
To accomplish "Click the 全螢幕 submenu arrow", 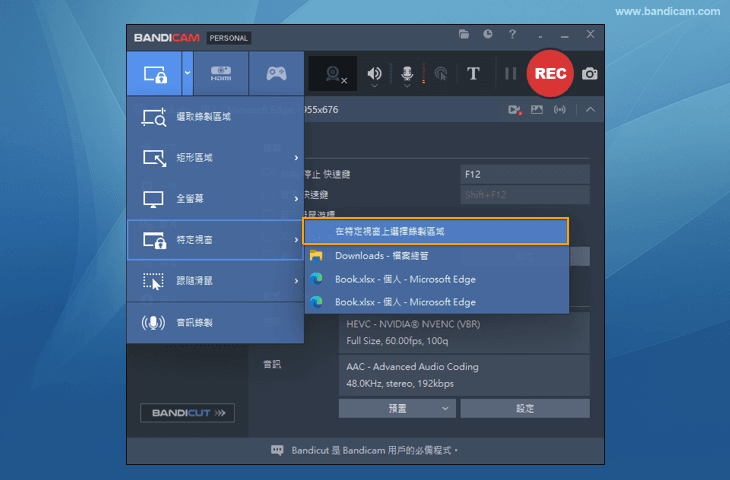I will [296, 199].
